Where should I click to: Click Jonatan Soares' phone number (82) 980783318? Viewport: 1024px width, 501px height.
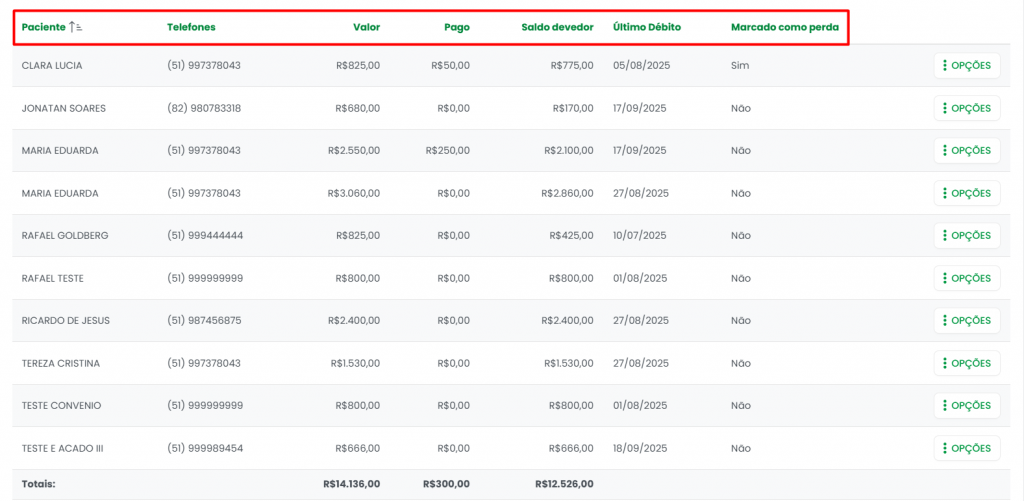coord(204,108)
